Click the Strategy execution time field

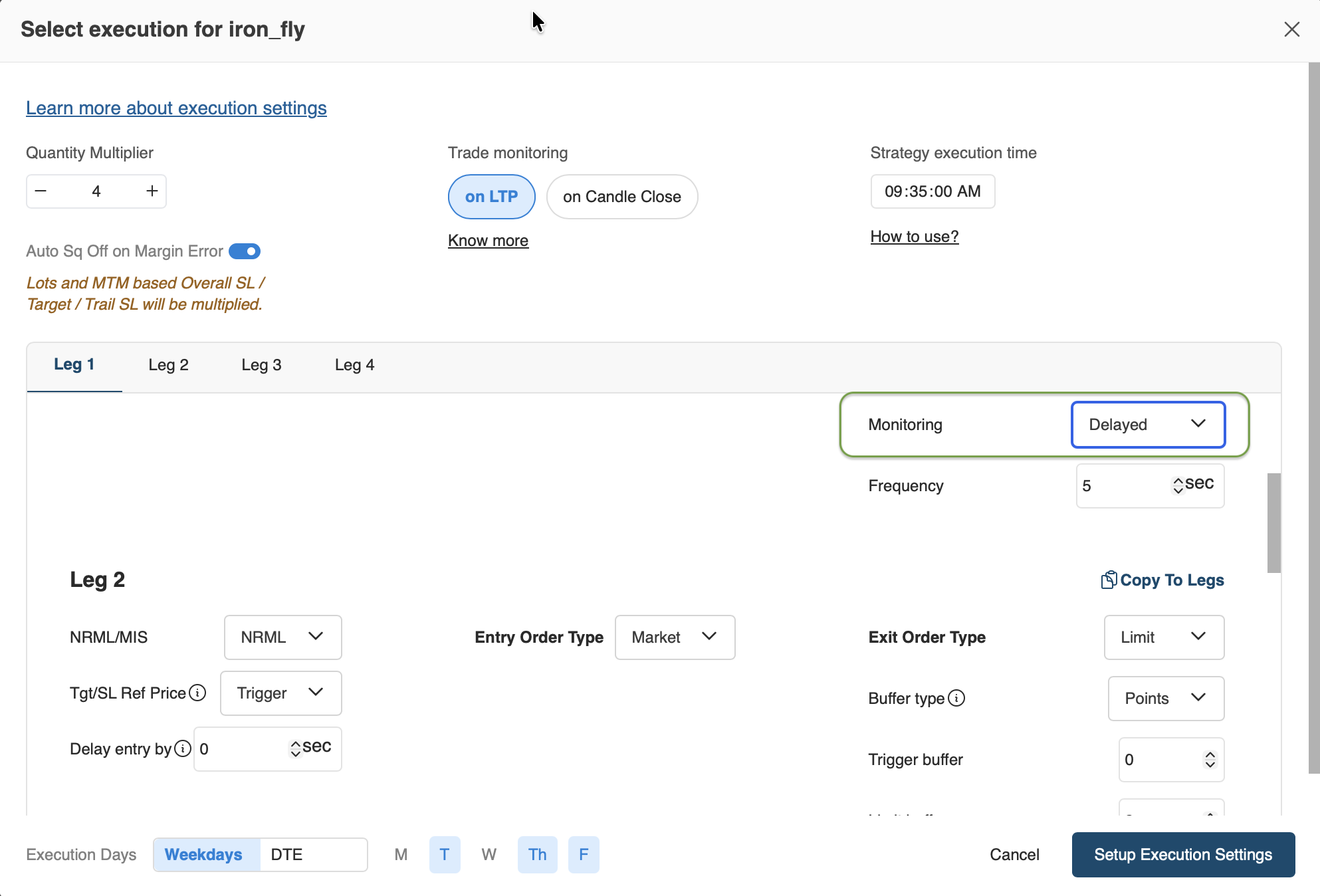[x=933, y=191]
